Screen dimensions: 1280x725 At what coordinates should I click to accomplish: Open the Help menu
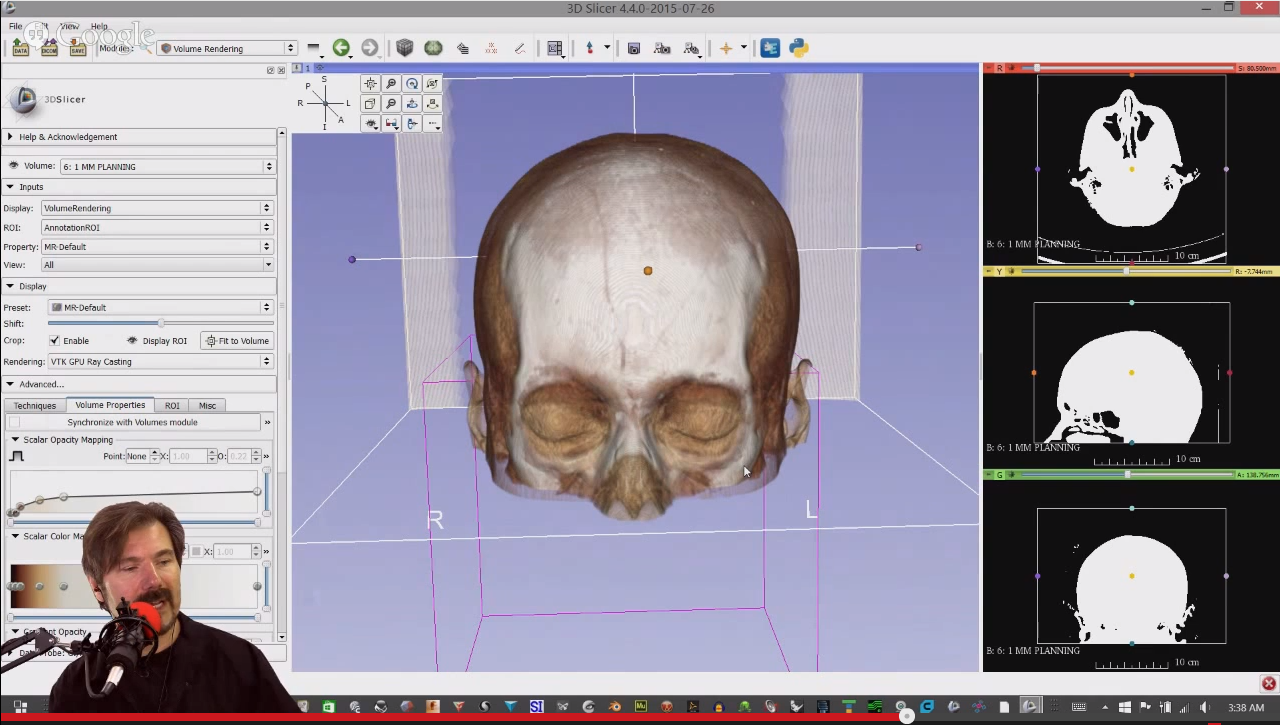tap(99, 26)
